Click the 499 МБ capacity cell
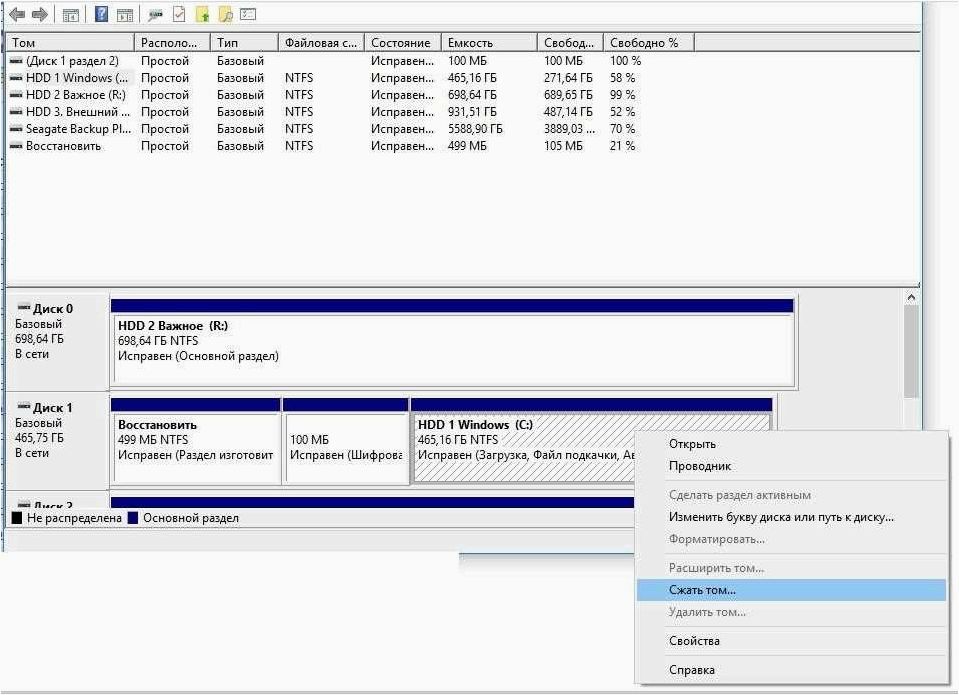This screenshot has height=695, width=959. click(x=467, y=146)
